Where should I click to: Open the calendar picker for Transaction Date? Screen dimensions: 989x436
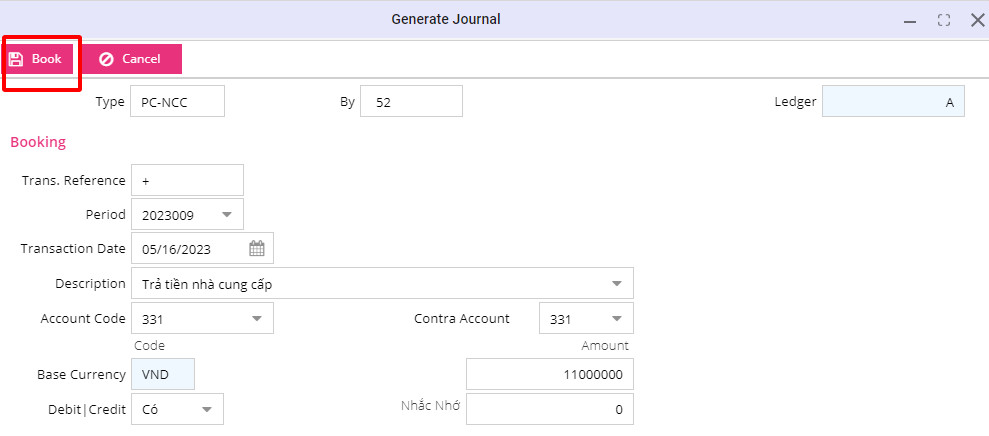257,249
